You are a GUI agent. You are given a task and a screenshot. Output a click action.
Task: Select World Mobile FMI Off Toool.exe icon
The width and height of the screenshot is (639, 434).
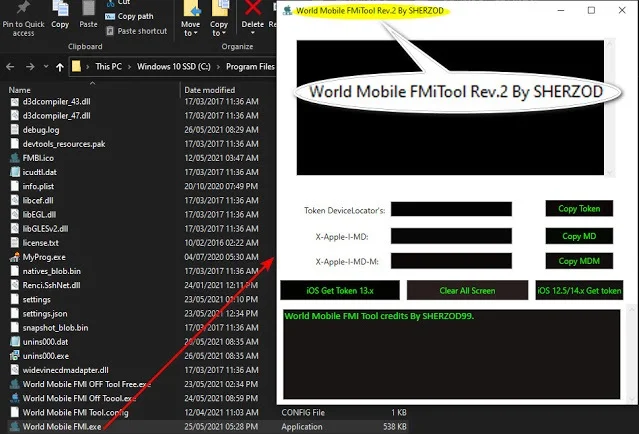(15, 398)
